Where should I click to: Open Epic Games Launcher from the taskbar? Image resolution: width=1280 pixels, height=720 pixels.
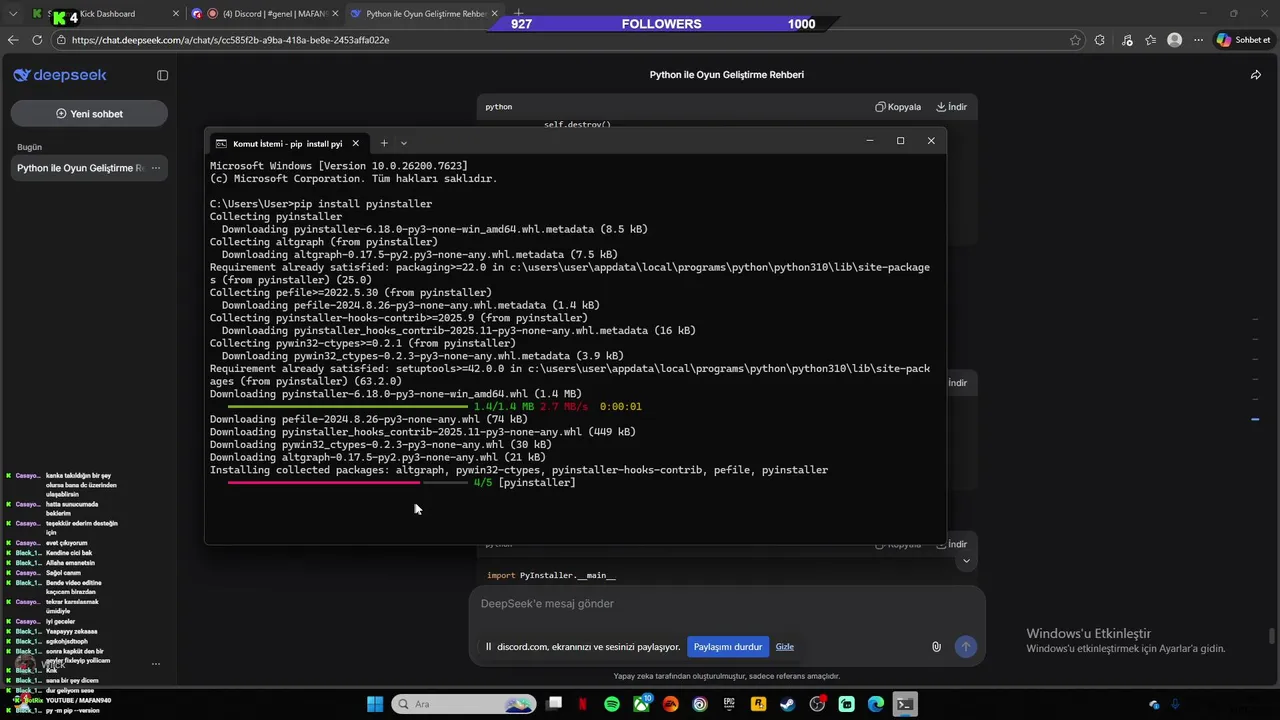tap(729, 704)
